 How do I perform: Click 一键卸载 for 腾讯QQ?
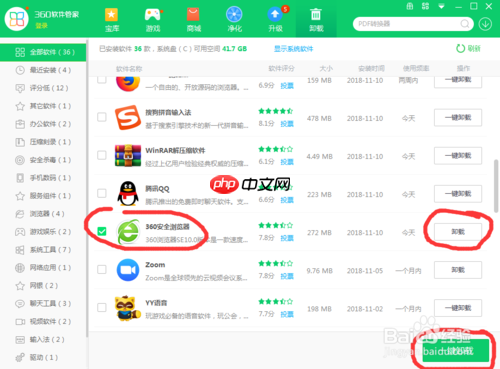pos(458,194)
